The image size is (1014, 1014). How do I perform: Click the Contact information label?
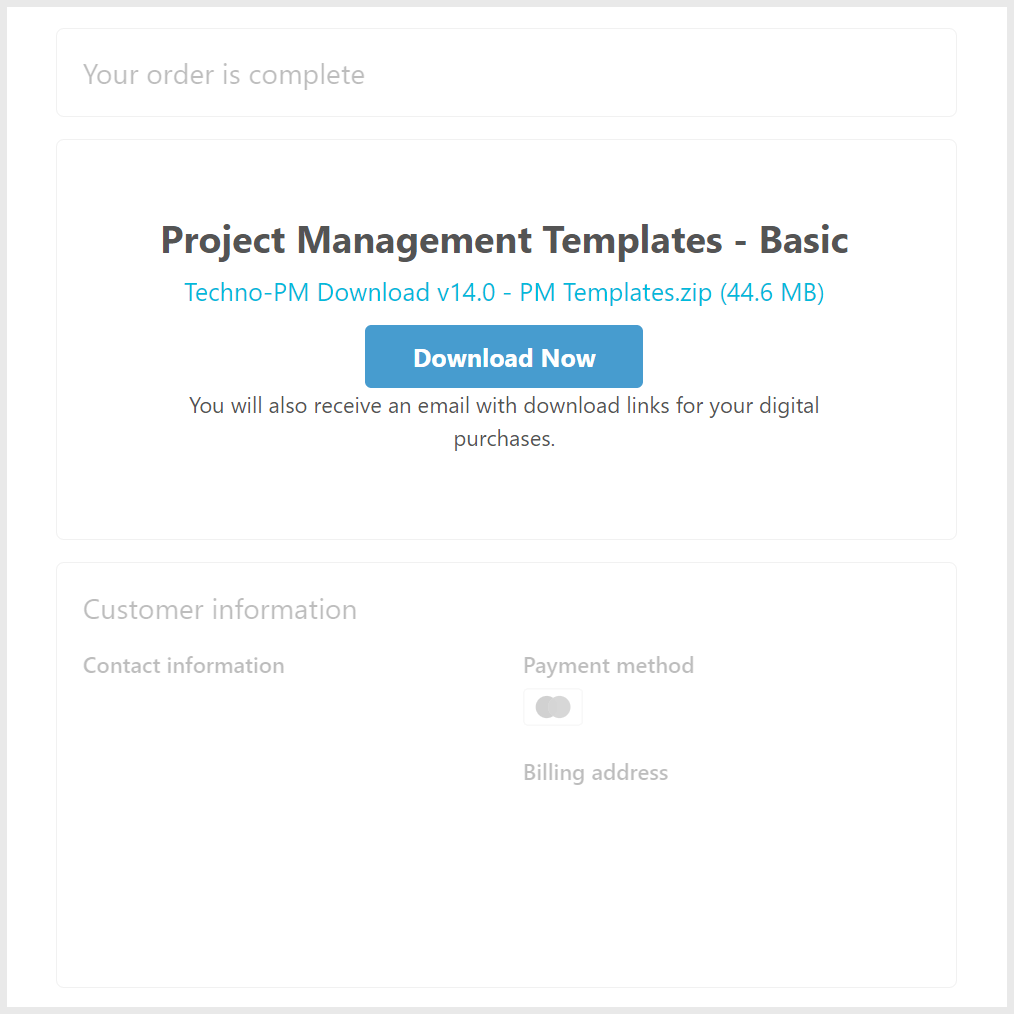(x=183, y=665)
